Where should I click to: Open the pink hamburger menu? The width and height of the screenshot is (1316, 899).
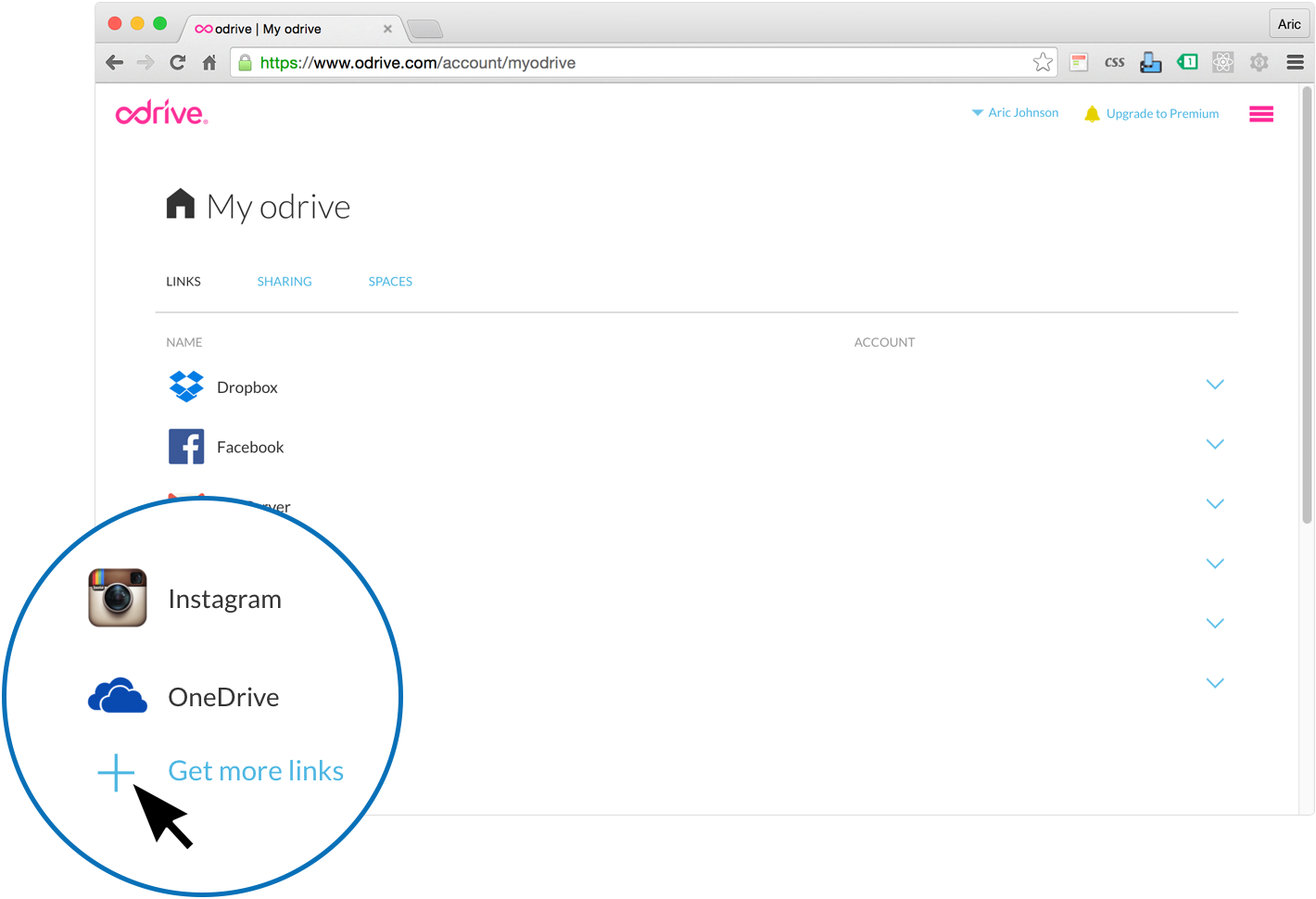click(x=1261, y=114)
